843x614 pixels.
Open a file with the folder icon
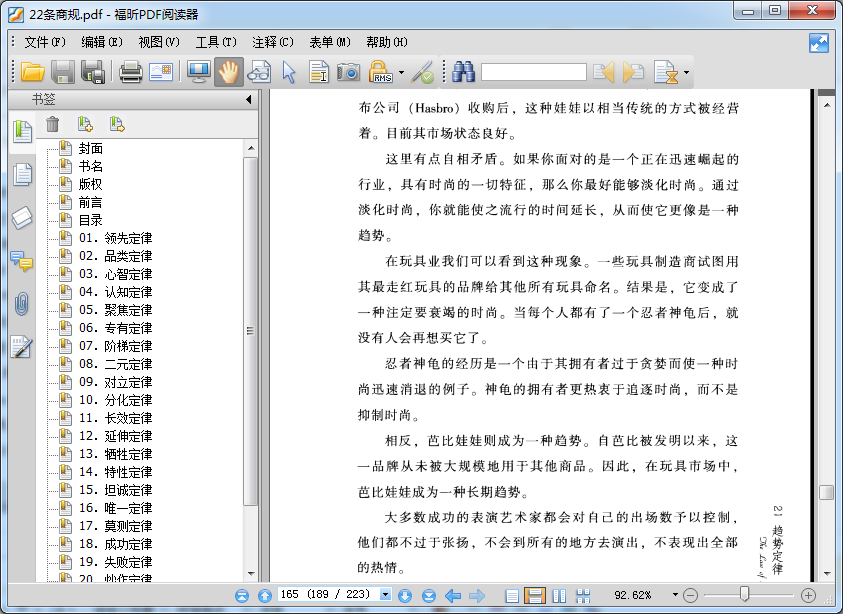point(32,72)
